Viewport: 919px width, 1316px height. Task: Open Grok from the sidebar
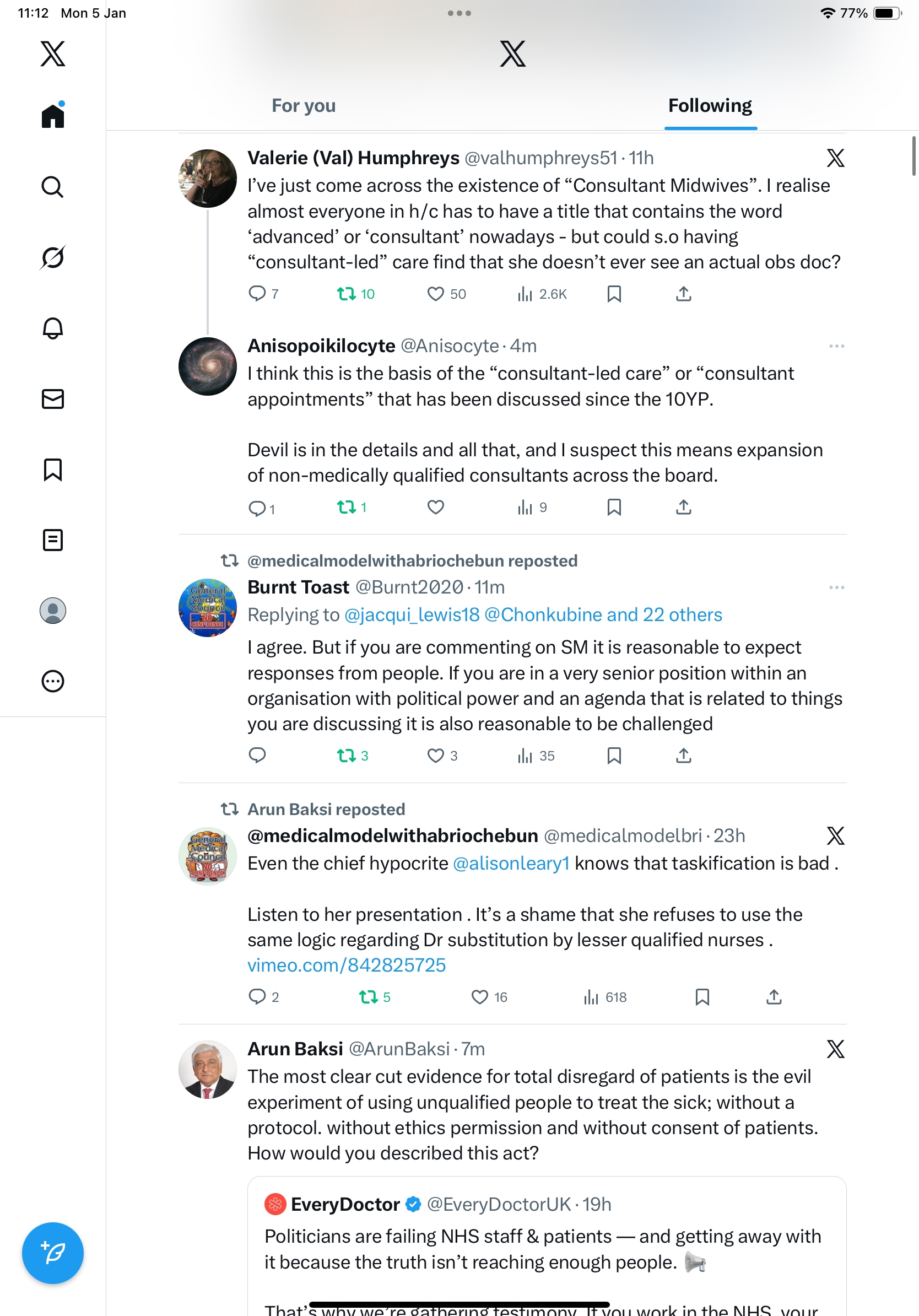53,257
